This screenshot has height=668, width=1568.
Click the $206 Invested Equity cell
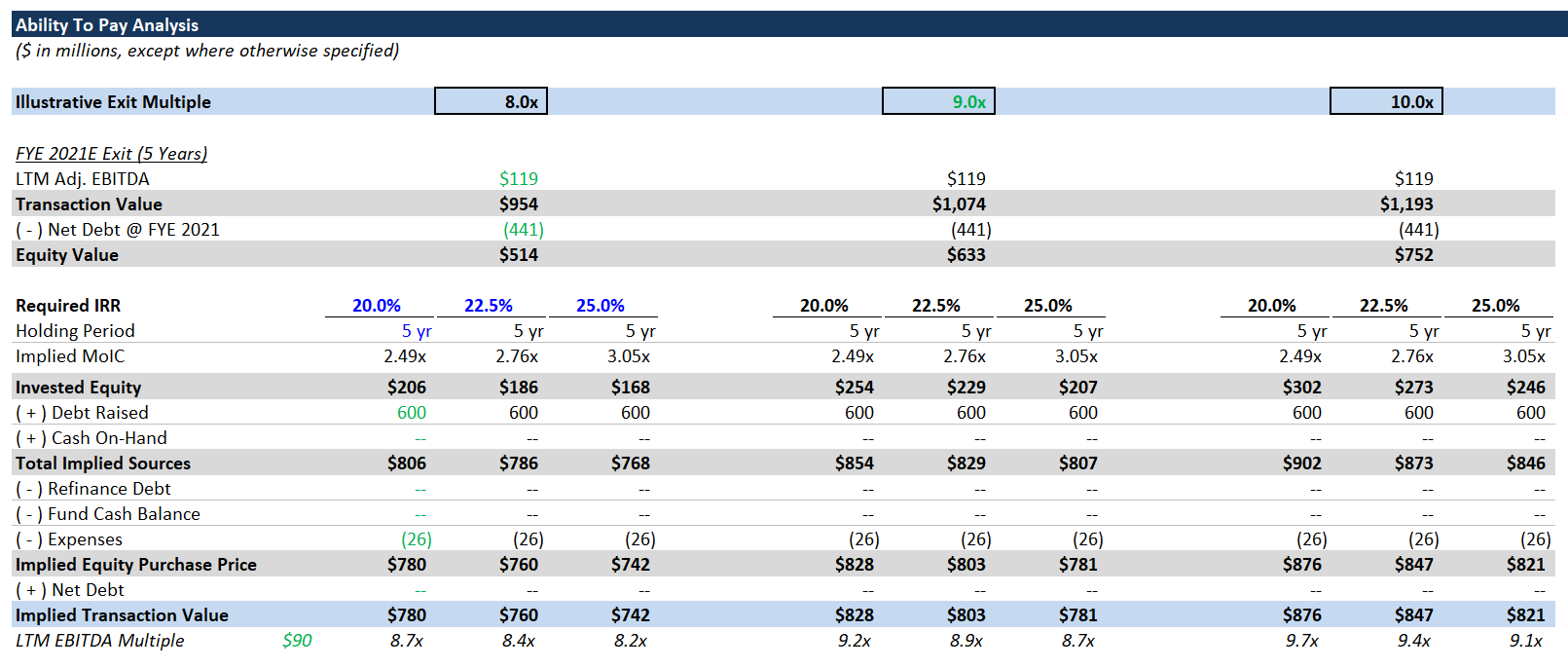[x=407, y=388]
